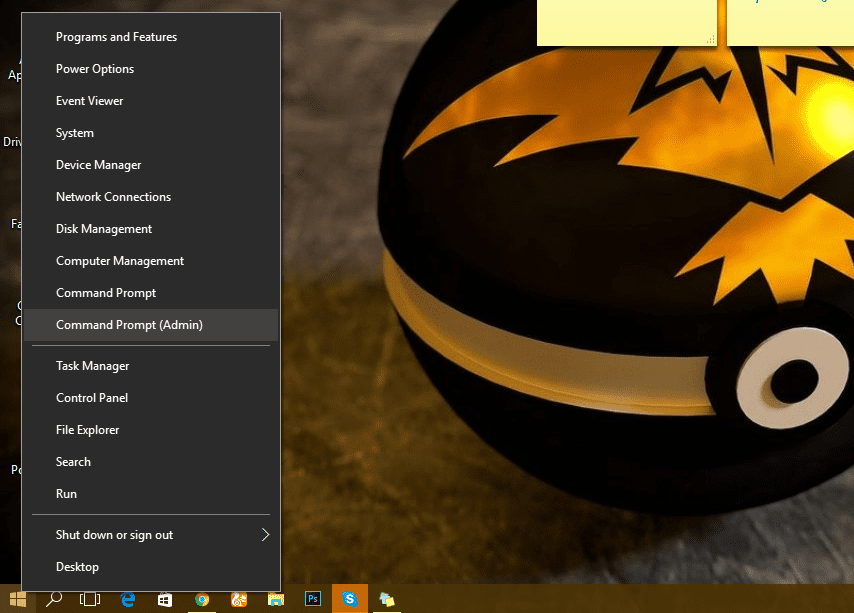Screen dimensions: 854x613
Task: Open the orange UC Browser taskbar icon
Action: click(239, 599)
